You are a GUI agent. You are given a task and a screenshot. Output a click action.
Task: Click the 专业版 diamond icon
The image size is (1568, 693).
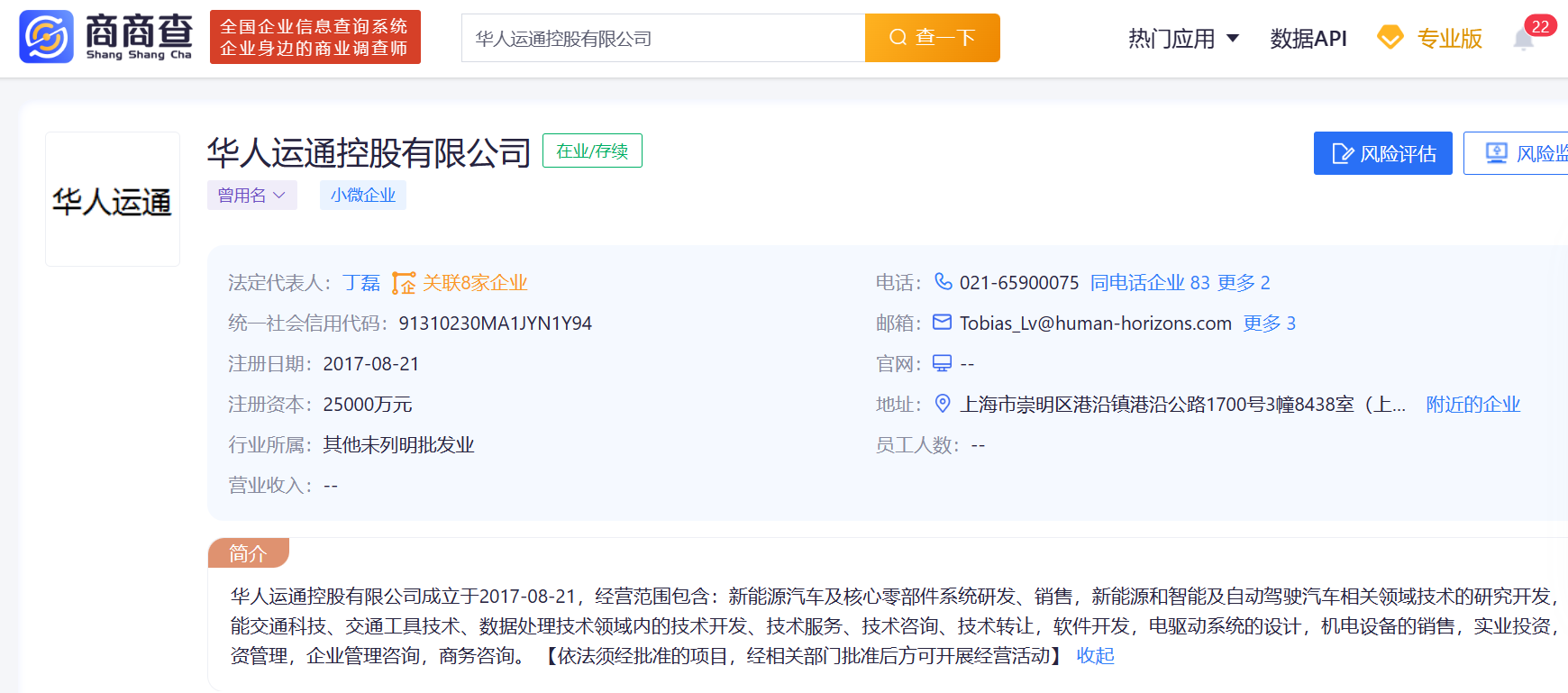pyautogui.click(x=1390, y=38)
